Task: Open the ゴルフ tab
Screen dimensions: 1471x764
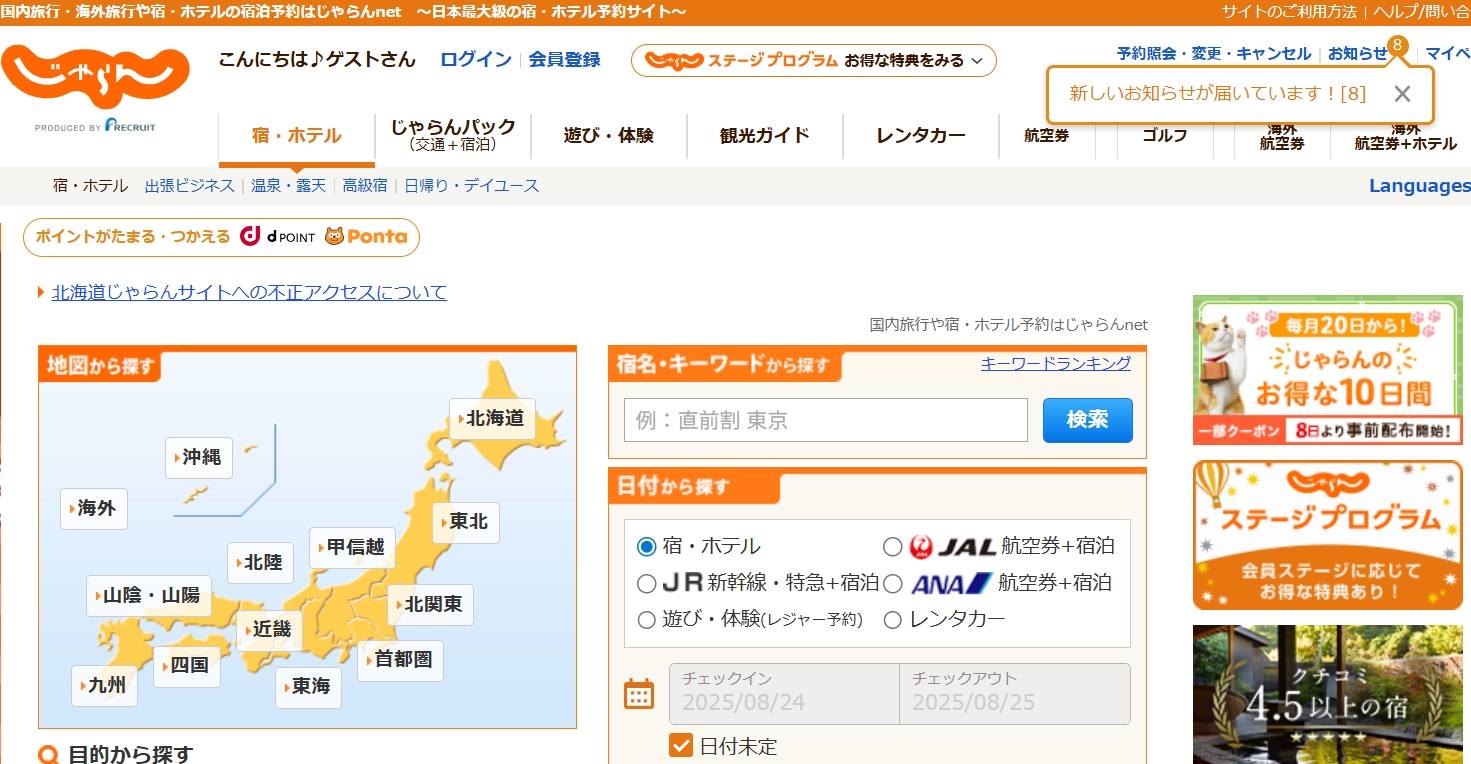Action: coord(1165,135)
